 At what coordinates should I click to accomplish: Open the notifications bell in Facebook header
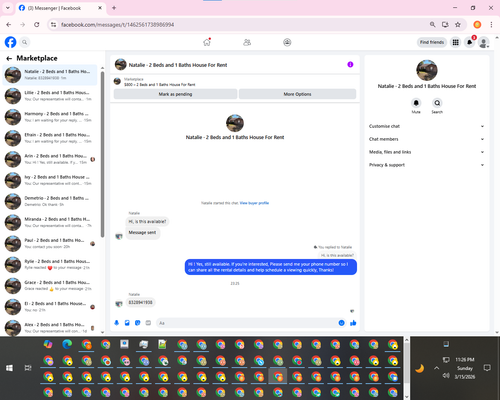[469, 42]
